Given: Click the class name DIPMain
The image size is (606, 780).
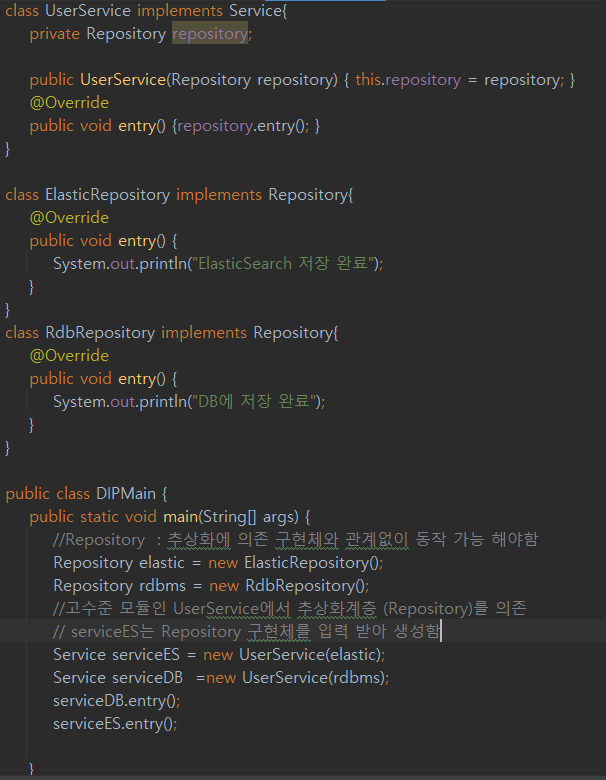Looking at the screenshot, I should 126,493.
